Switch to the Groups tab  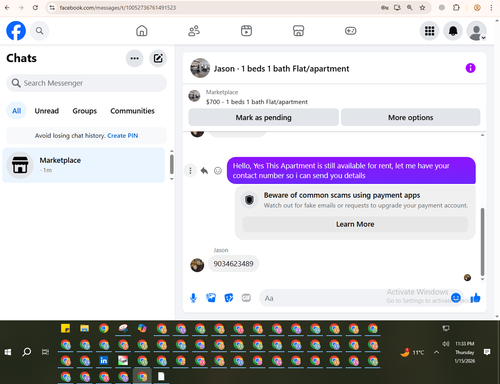coord(85,111)
